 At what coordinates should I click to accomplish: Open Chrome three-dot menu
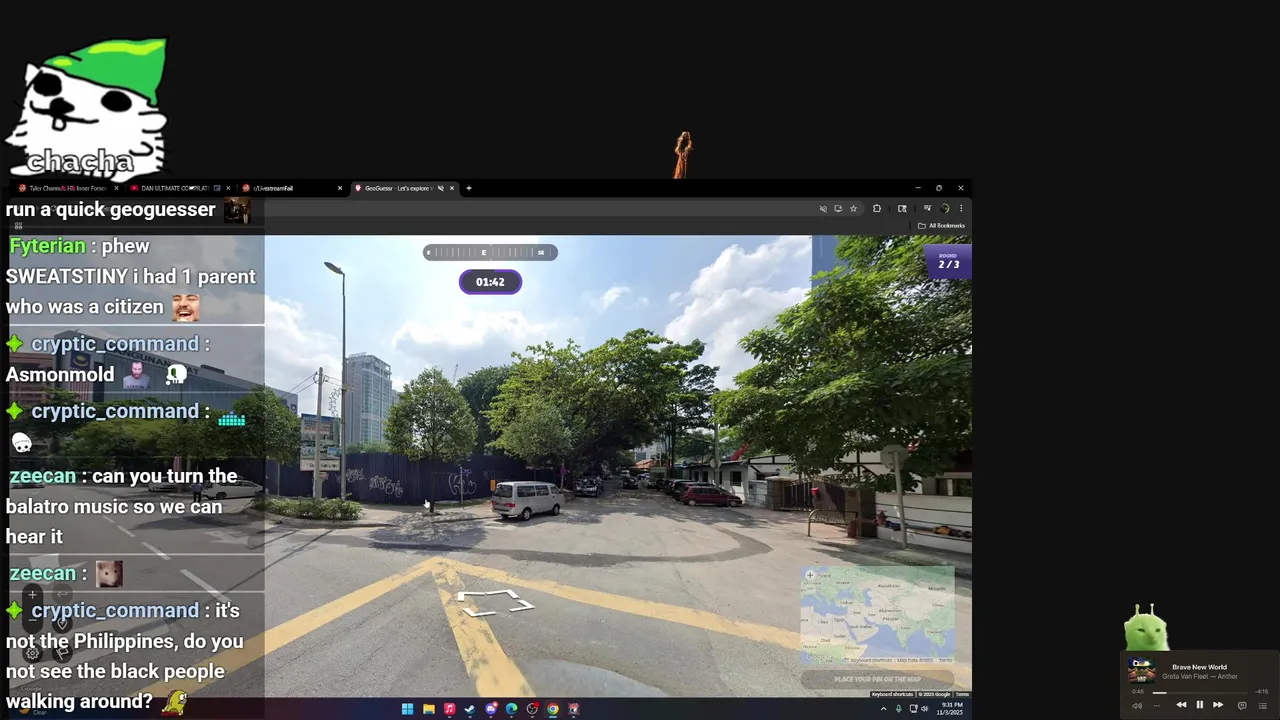[961, 209]
